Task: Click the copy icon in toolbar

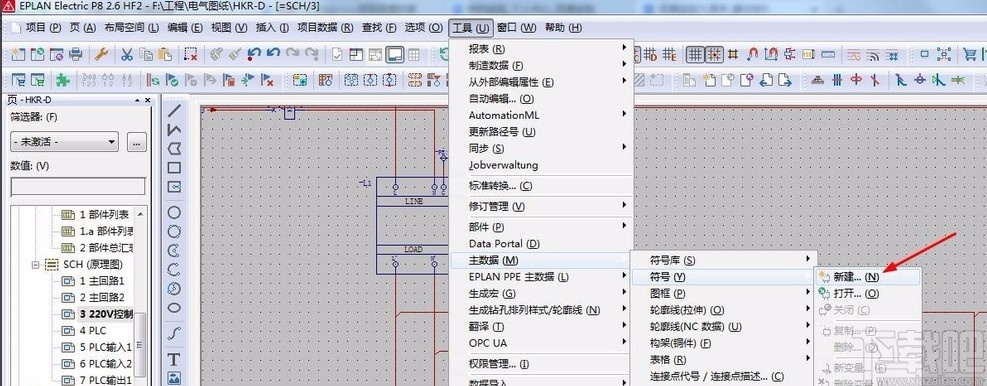Action: [146, 55]
